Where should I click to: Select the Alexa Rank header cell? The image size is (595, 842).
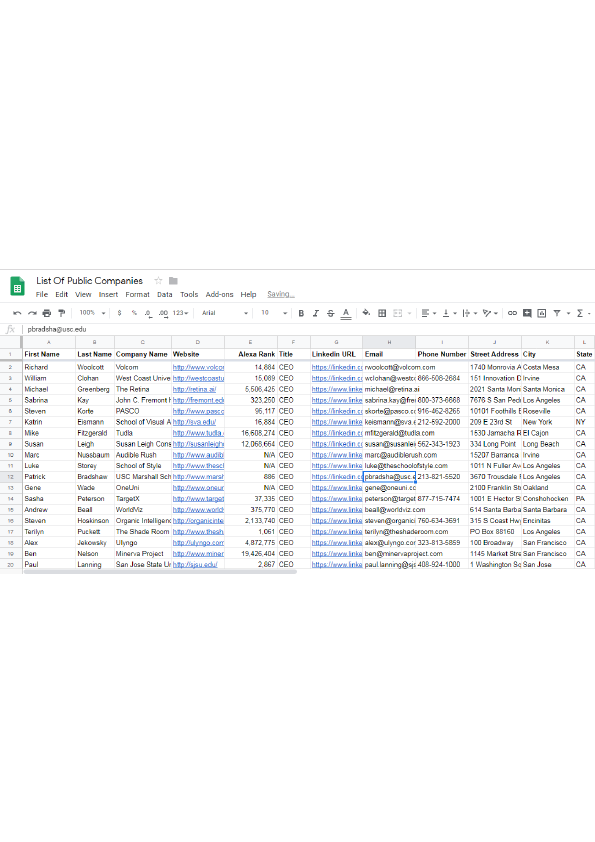click(x=251, y=354)
